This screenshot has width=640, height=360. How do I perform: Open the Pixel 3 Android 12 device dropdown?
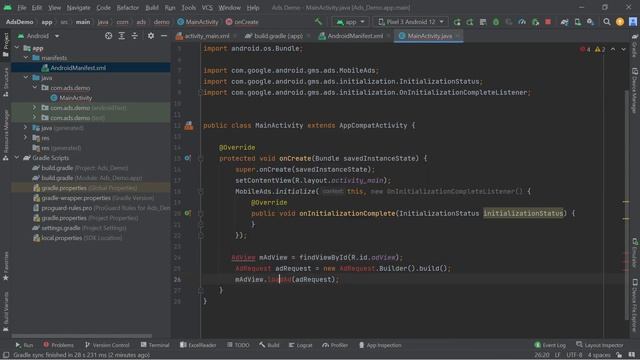pyautogui.click(x=411, y=22)
